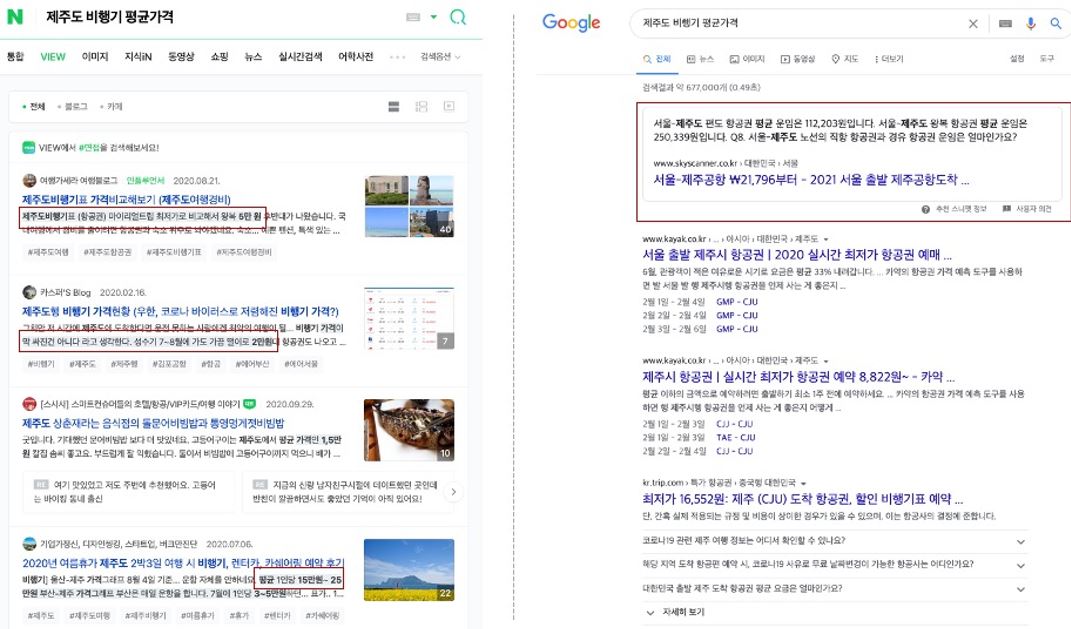Select the Naver 쇼핑 tab
This screenshot has width=1071, height=629.
tap(219, 57)
